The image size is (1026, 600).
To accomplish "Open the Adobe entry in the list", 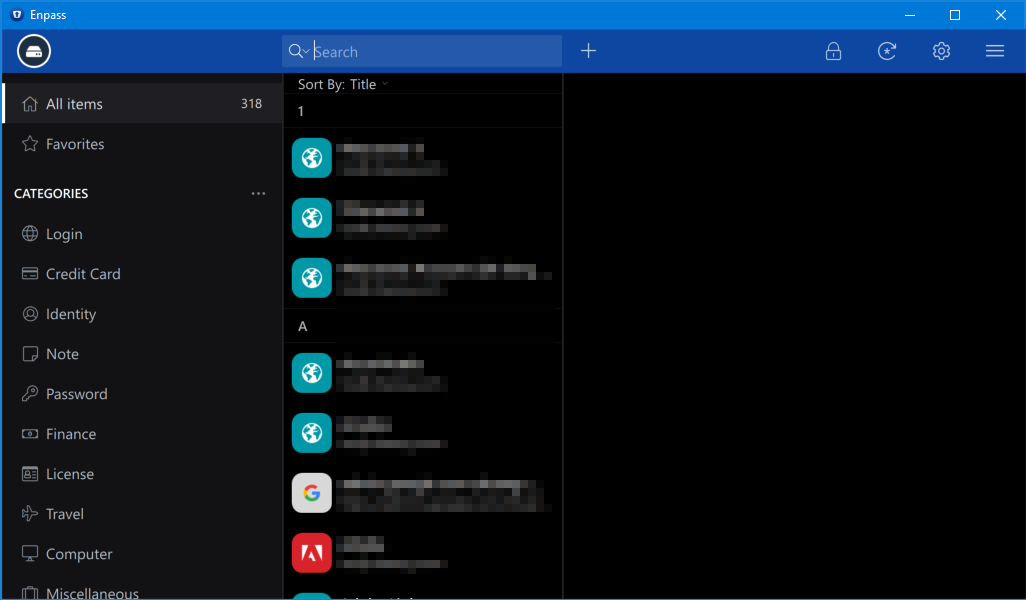I will [x=420, y=552].
